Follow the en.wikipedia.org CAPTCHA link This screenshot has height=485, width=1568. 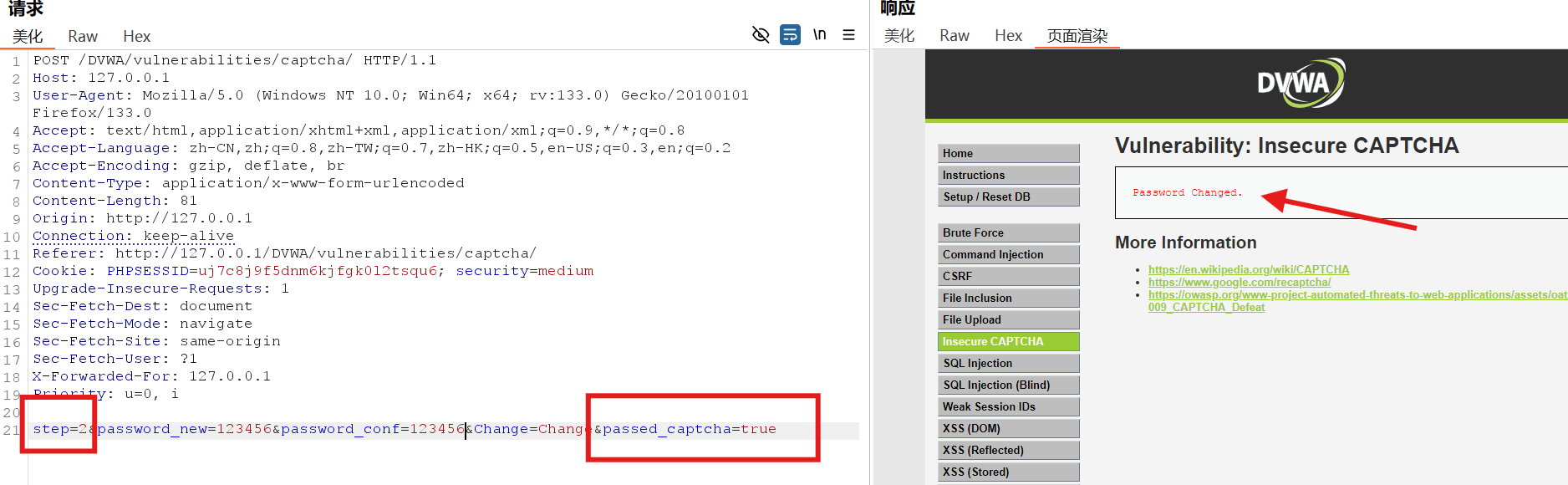[x=1248, y=269]
